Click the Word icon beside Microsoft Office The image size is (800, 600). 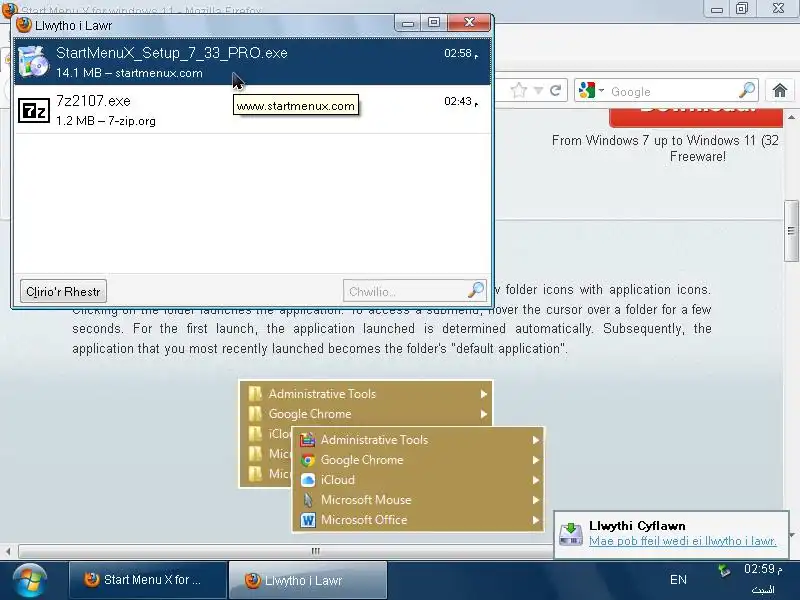pyautogui.click(x=308, y=520)
